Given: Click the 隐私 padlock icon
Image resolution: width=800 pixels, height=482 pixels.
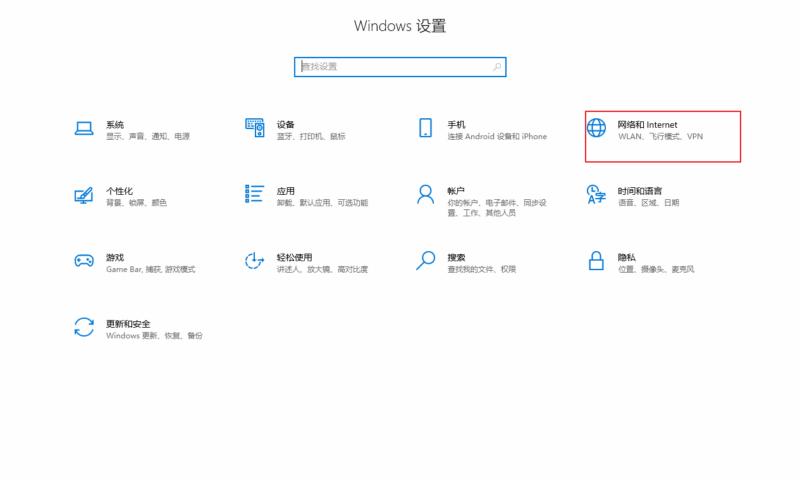Looking at the screenshot, I should [x=596, y=261].
